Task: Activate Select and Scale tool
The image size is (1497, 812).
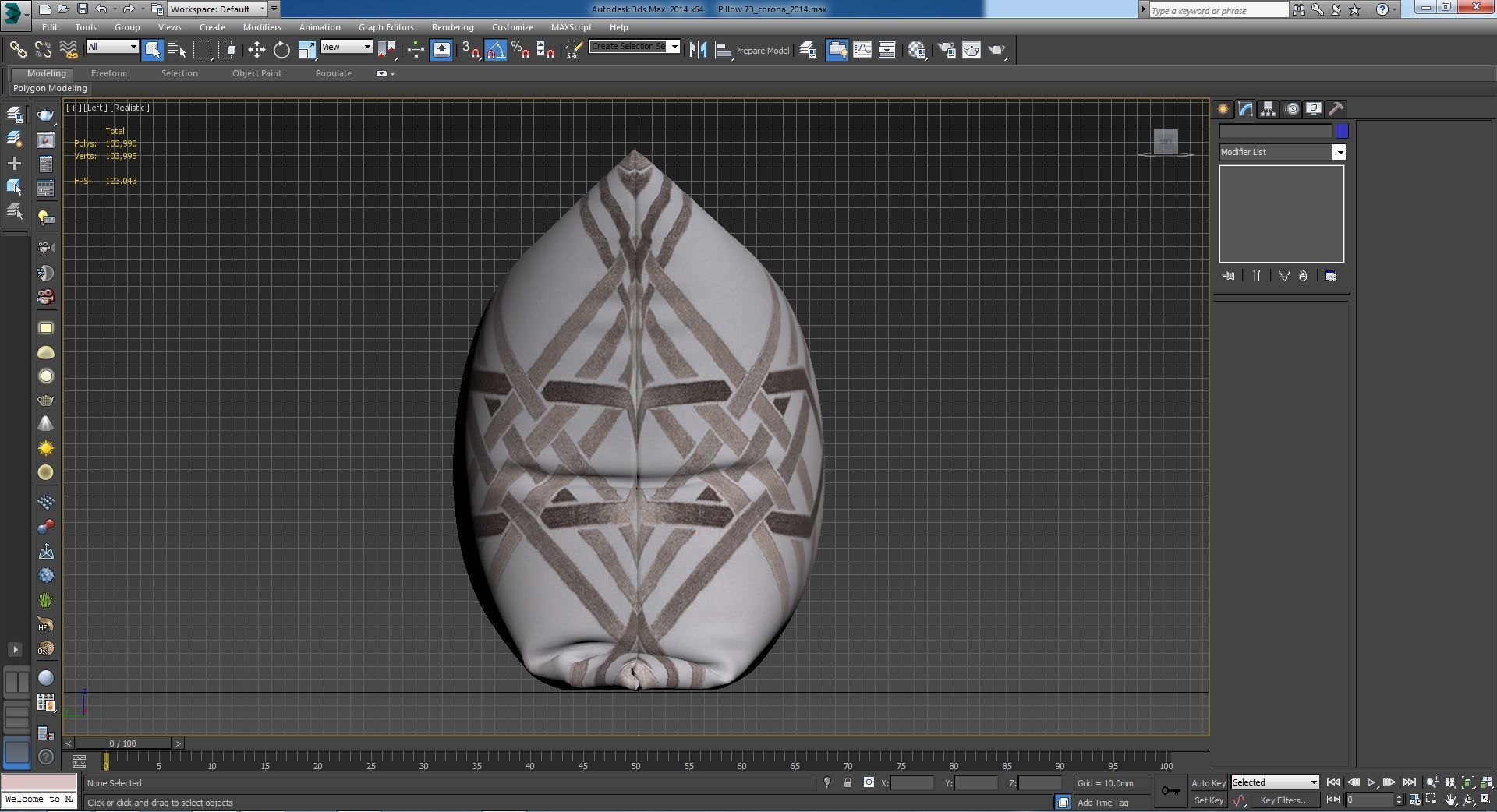Action: click(x=307, y=50)
